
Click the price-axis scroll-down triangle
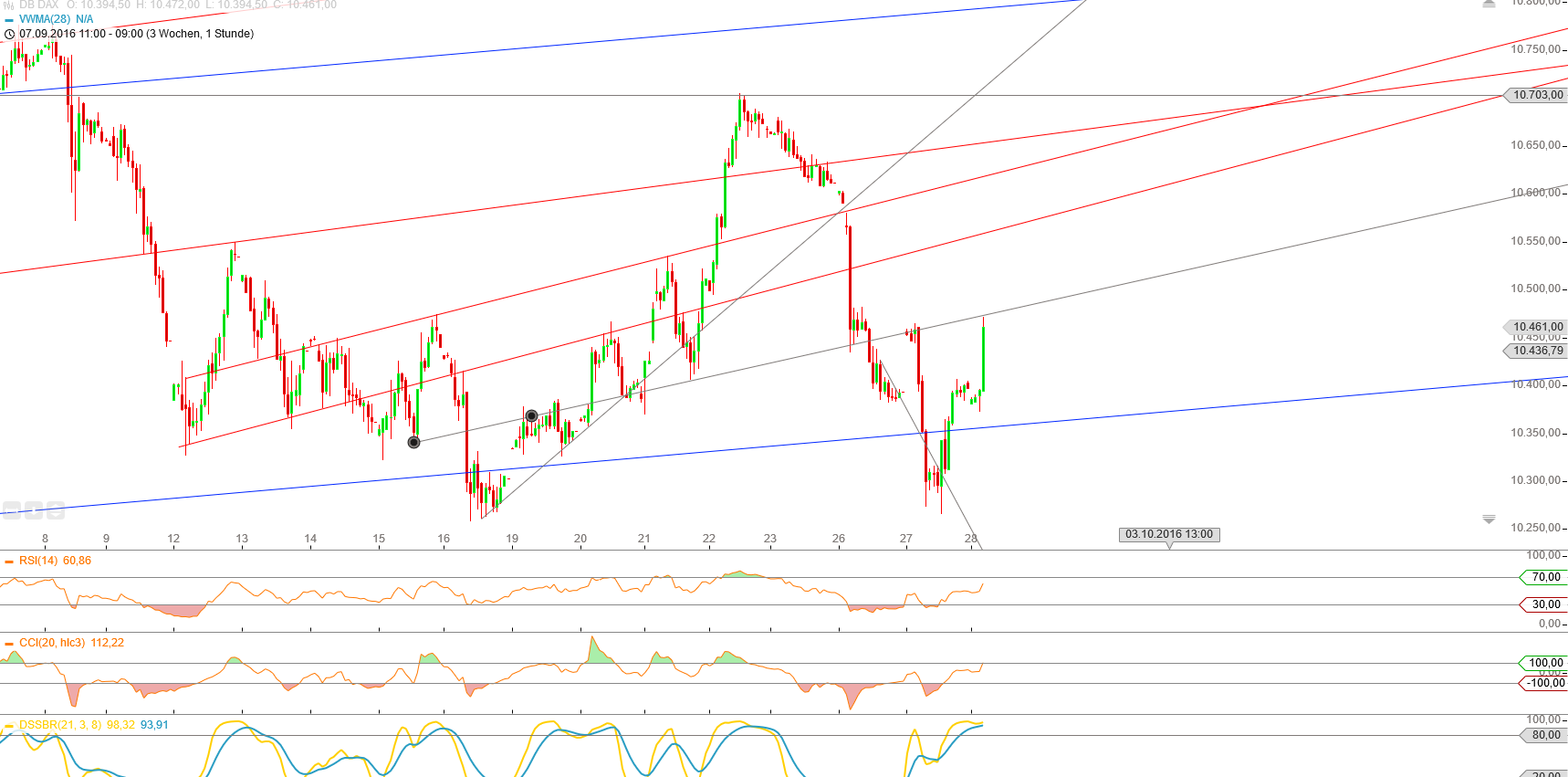tap(1489, 520)
